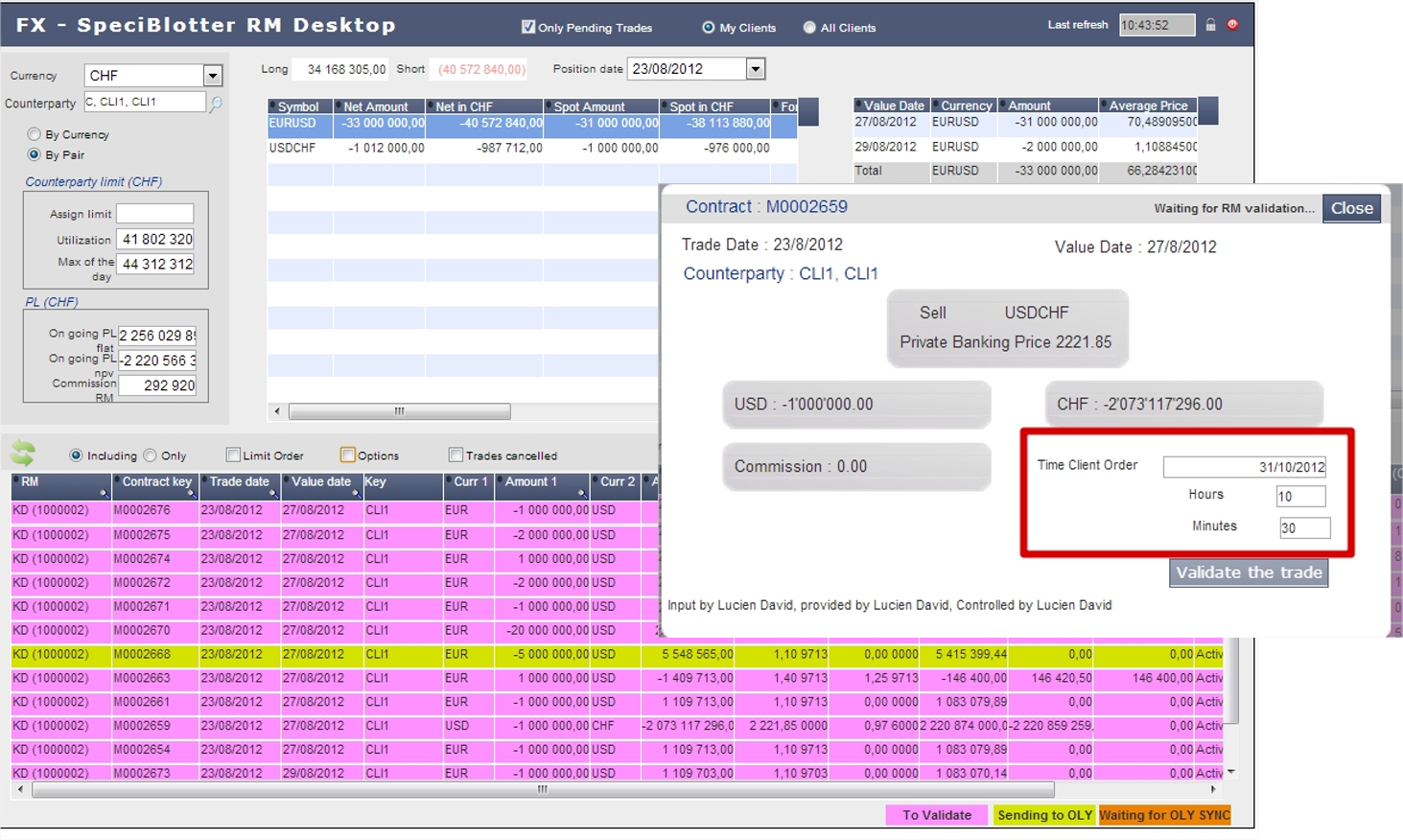Click the Commission RM value 292 920
The height and width of the screenshot is (840, 1403).
157,385
